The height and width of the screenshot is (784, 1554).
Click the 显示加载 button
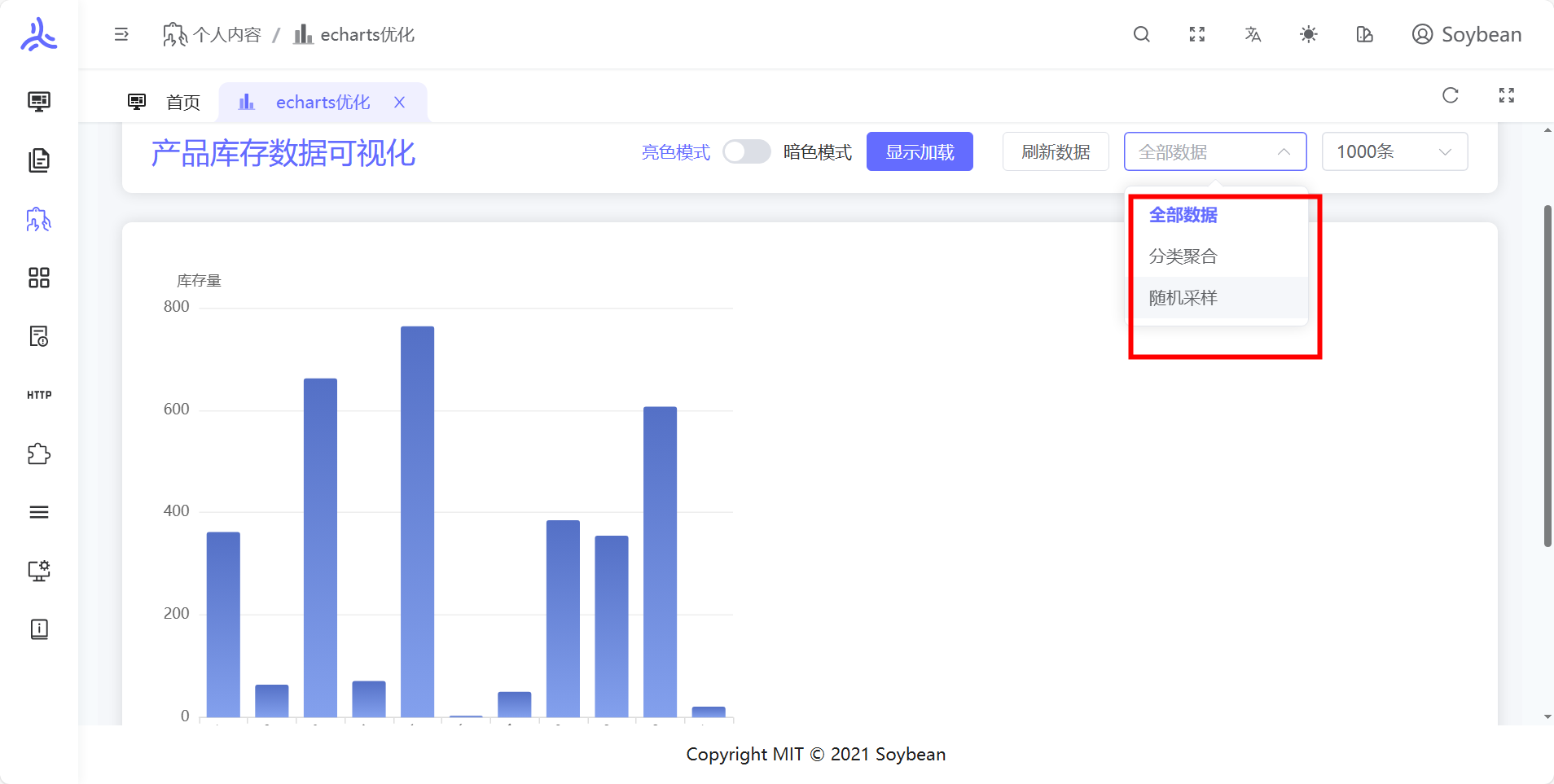tap(919, 152)
